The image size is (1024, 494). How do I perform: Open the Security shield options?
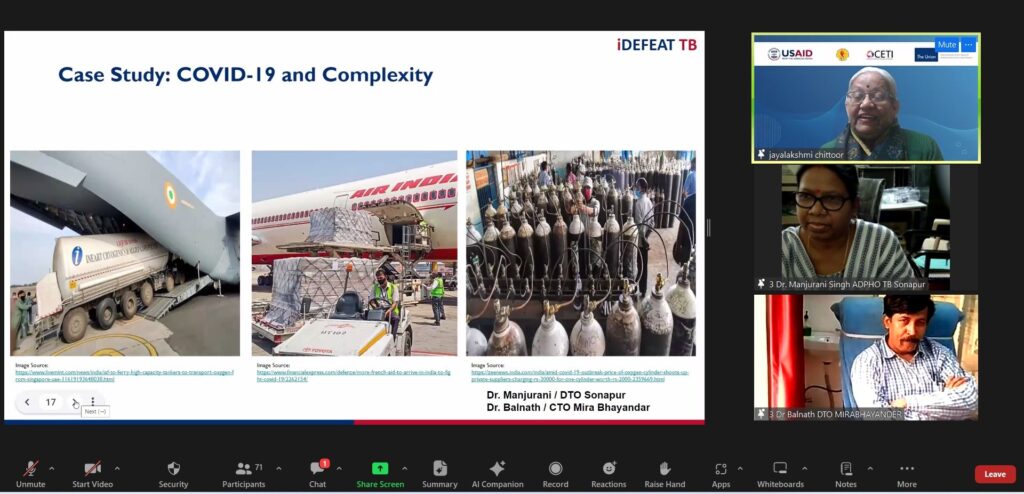coord(173,473)
